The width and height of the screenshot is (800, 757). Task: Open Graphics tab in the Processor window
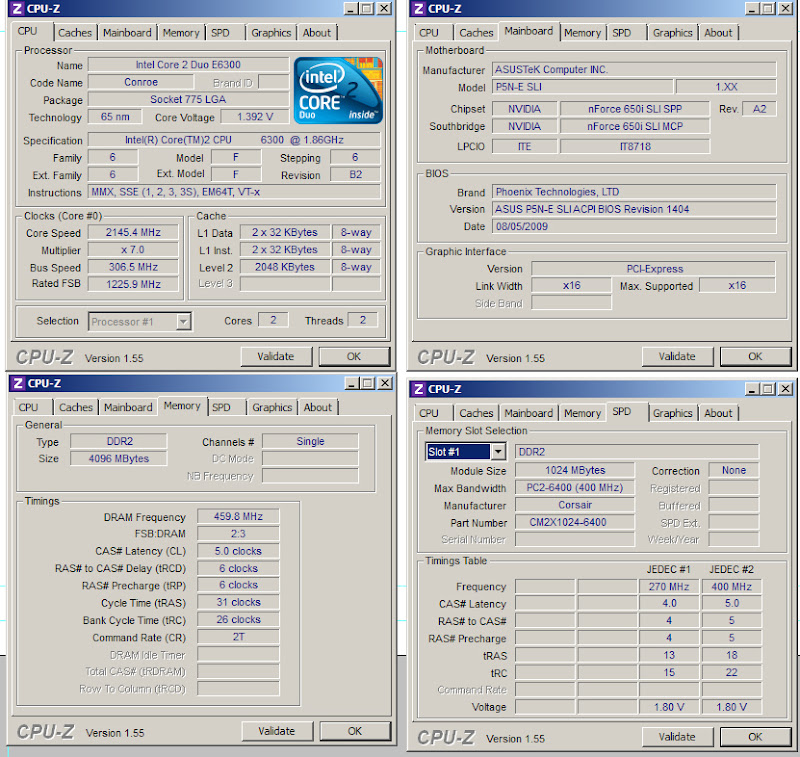coord(271,33)
